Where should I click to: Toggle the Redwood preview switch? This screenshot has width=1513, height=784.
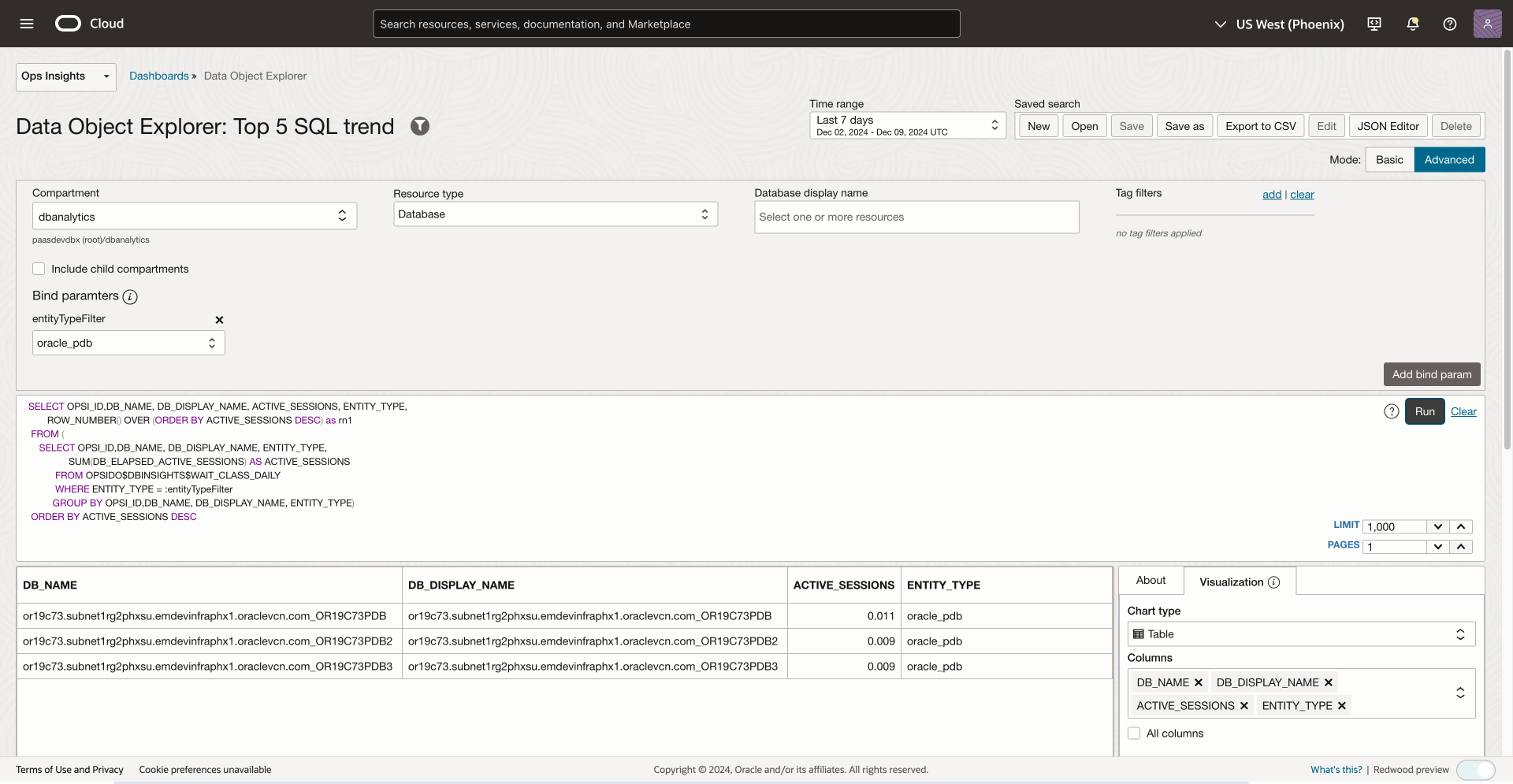[x=1476, y=770]
